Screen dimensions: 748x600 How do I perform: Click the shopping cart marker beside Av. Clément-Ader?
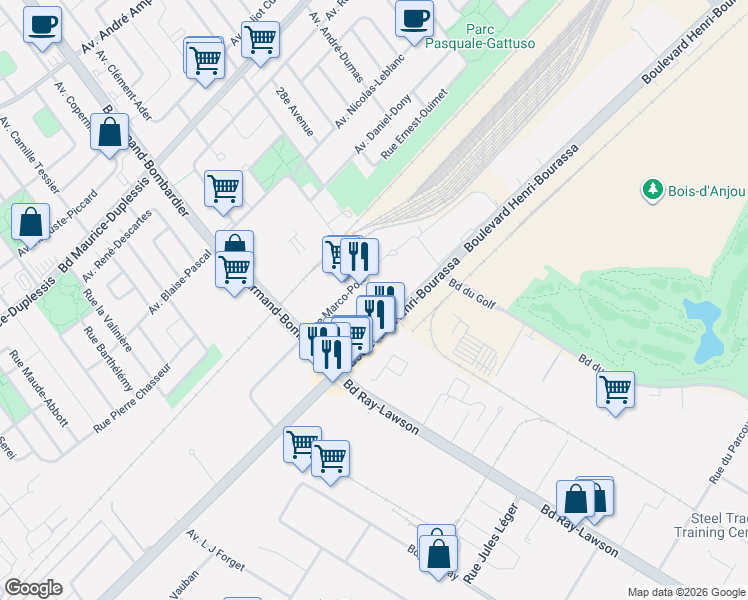206,62
